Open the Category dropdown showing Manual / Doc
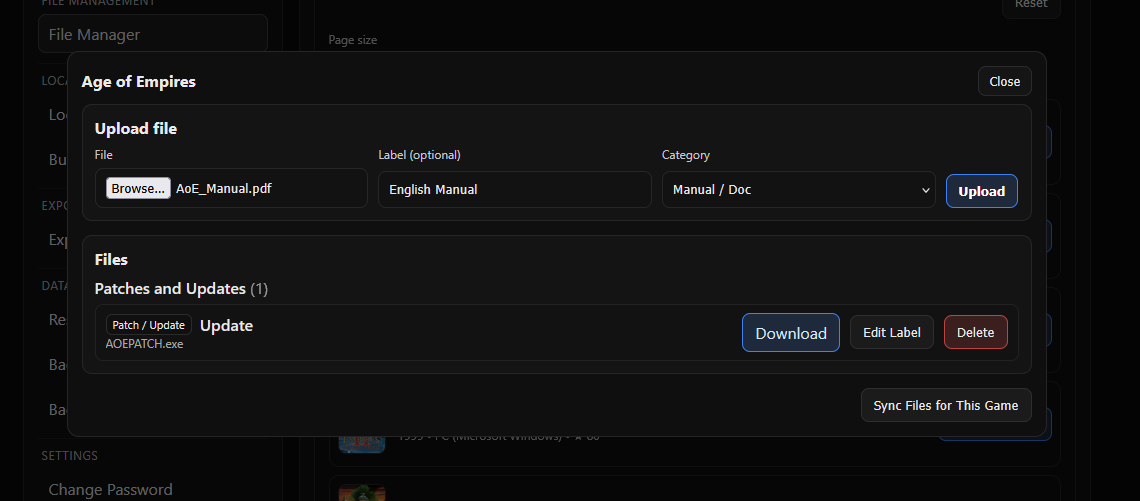 click(798, 190)
